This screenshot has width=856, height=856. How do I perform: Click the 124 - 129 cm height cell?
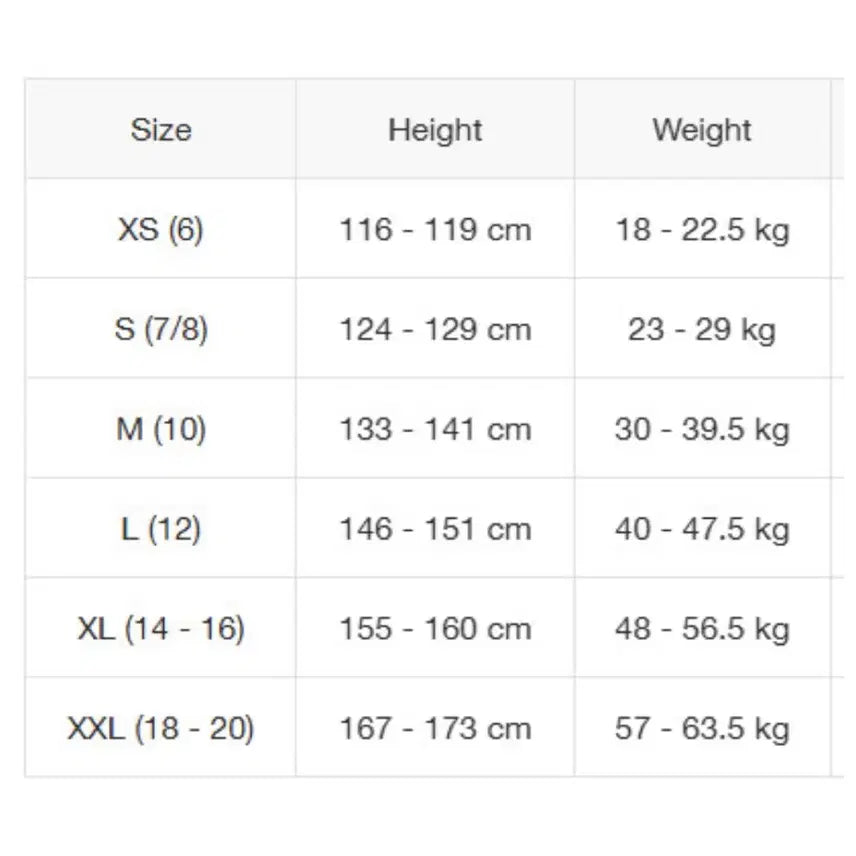435,329
